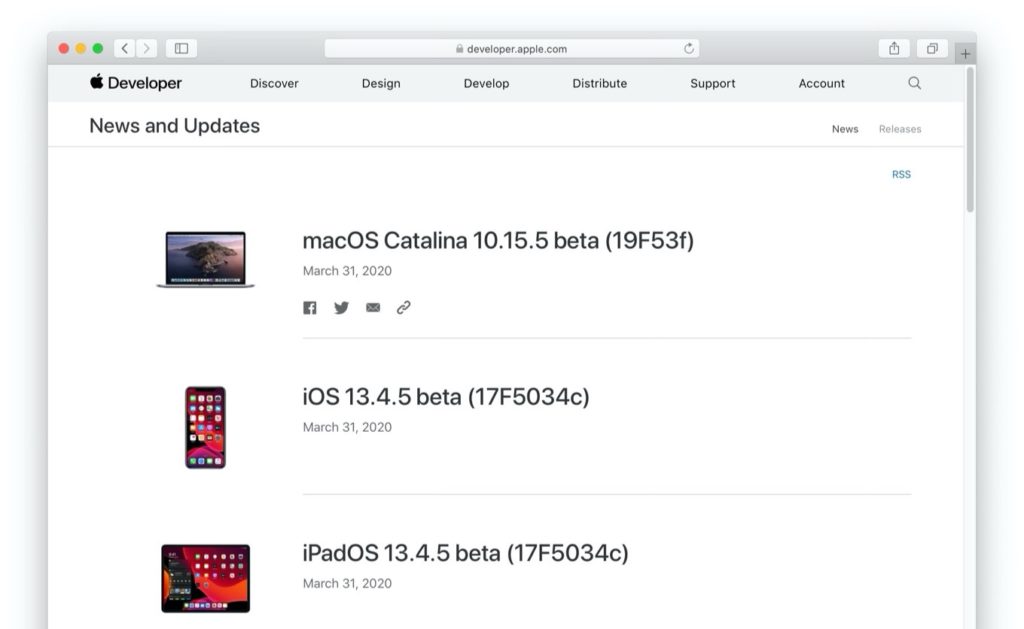Click Safari's Share toolbar button
The width and height of the screenshot is (1024, 629).
(894, 48)
